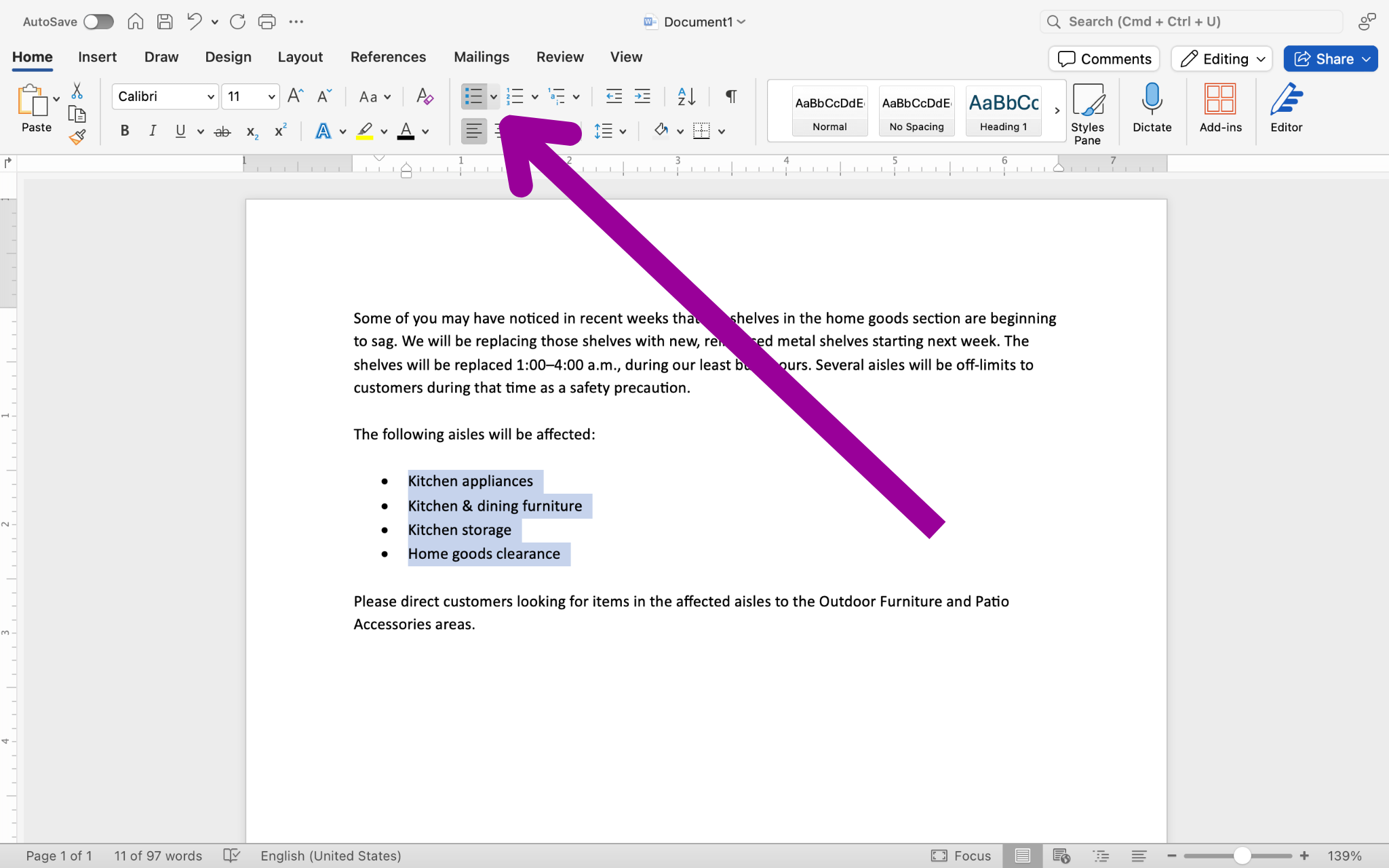Toggle the bulleted list button
Image resolution: width=1389 pixels, height=868 pixels.
pyautogui.click(x=473, y=96)
